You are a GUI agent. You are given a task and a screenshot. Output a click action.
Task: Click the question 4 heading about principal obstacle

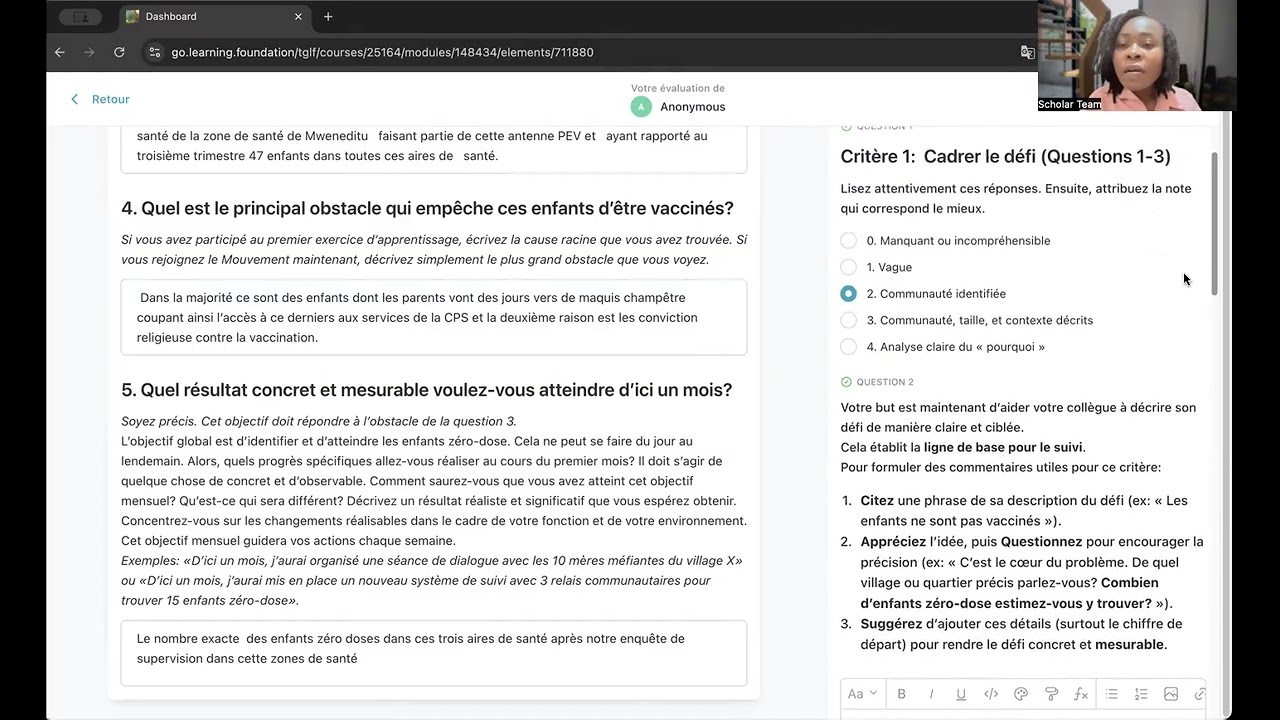(x=427, y=208)
